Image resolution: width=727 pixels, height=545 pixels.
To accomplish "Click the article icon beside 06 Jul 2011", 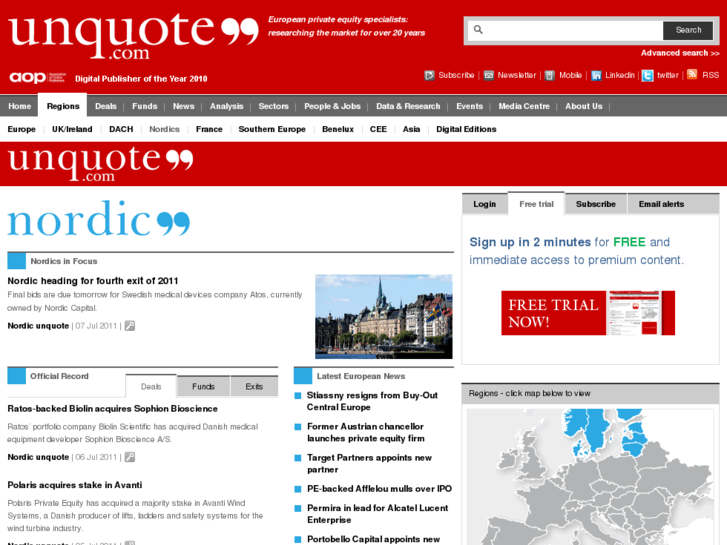I will click(x=130, y=457).
